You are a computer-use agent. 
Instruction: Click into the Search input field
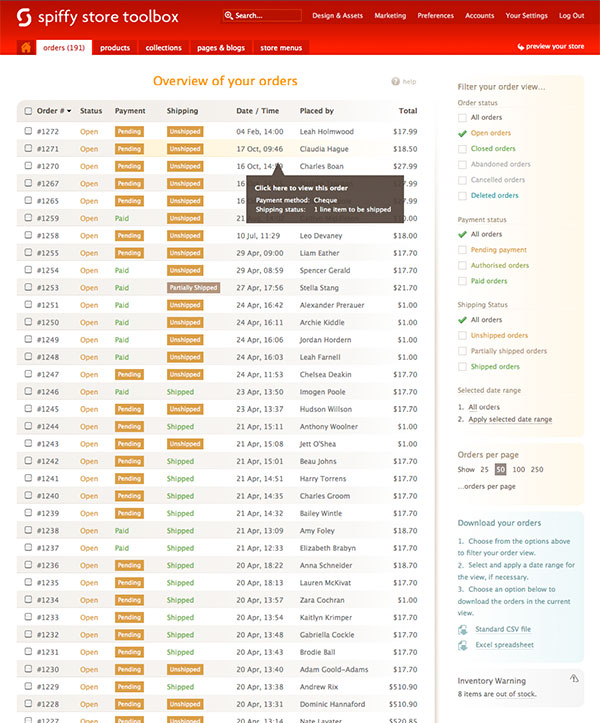point(262,16)
